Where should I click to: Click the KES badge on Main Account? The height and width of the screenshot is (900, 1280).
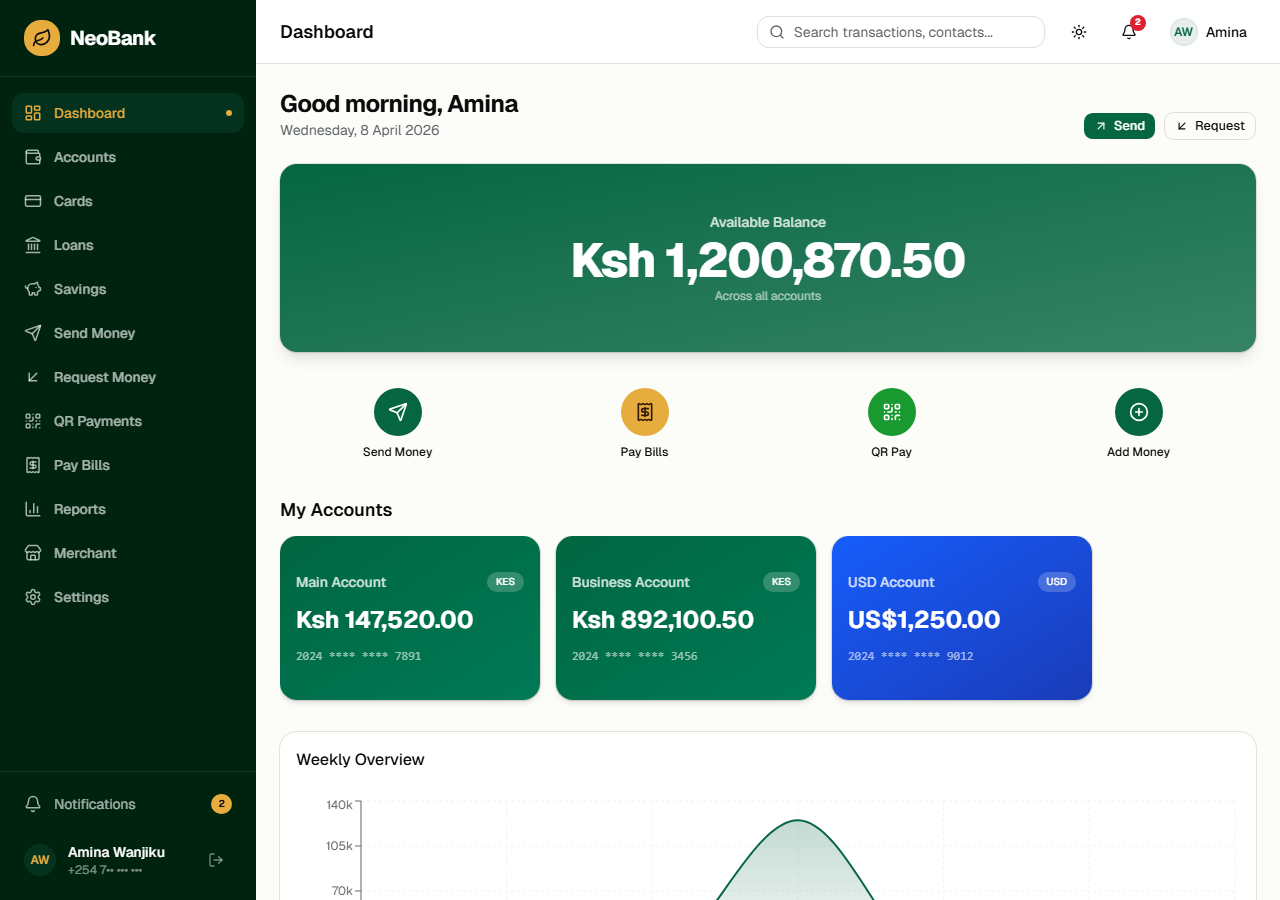[505, 582]
